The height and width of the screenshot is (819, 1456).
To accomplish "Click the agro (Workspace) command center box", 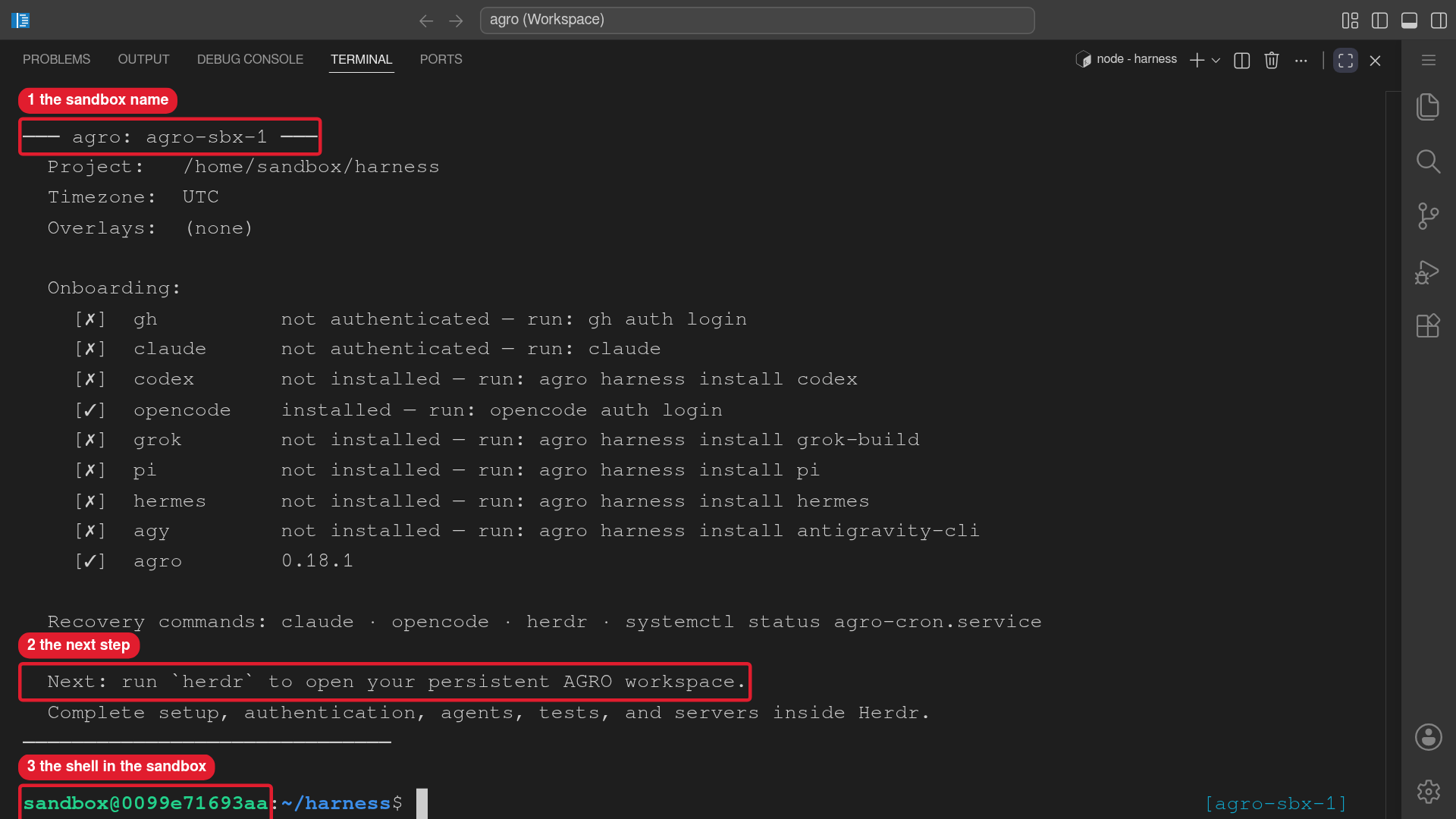I will [757, 20].
